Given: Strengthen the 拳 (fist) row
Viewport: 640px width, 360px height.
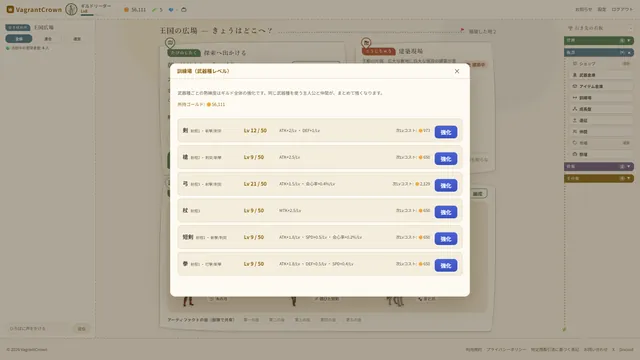Looking at the screenshot, I should (x=446, y=266).
